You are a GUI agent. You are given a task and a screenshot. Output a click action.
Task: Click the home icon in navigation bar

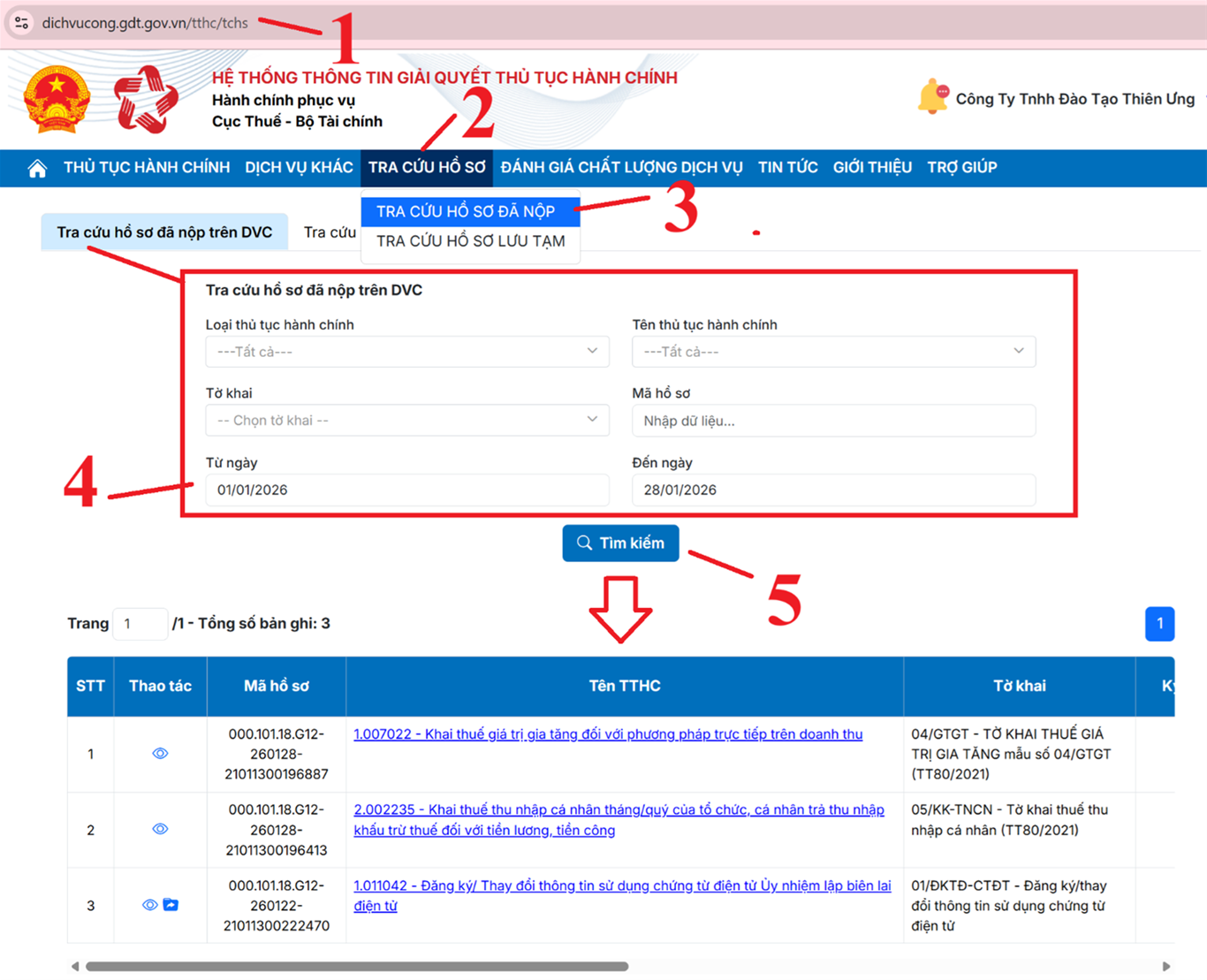37,168
